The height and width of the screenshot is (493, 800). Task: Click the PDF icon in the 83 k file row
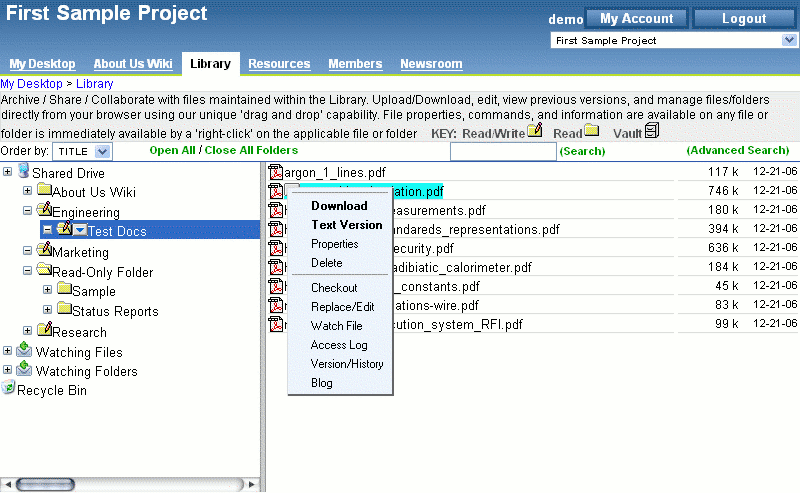pyautogui.click(x=276, y=305)
